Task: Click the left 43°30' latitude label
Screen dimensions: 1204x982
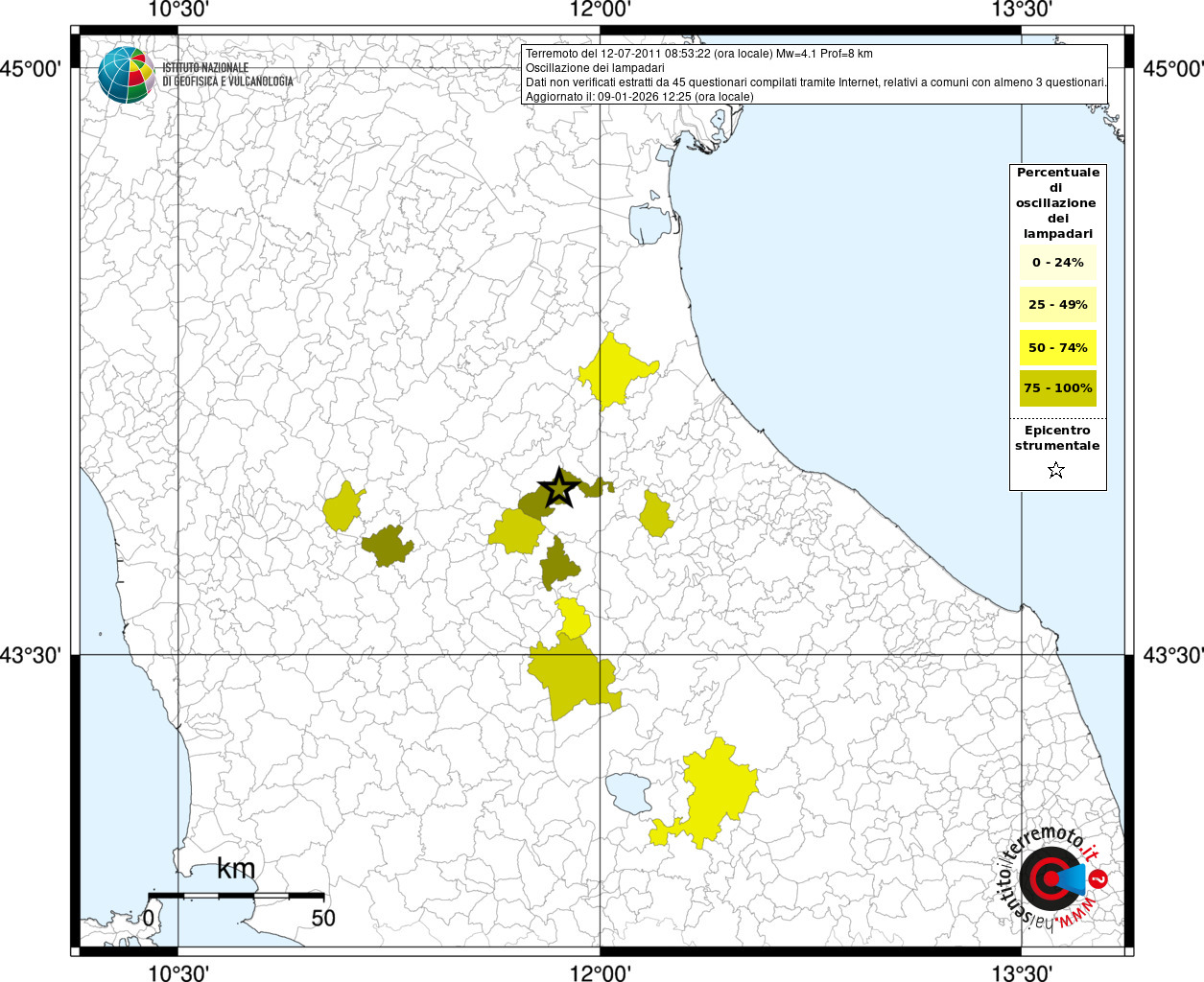Action: pos(31,656)
